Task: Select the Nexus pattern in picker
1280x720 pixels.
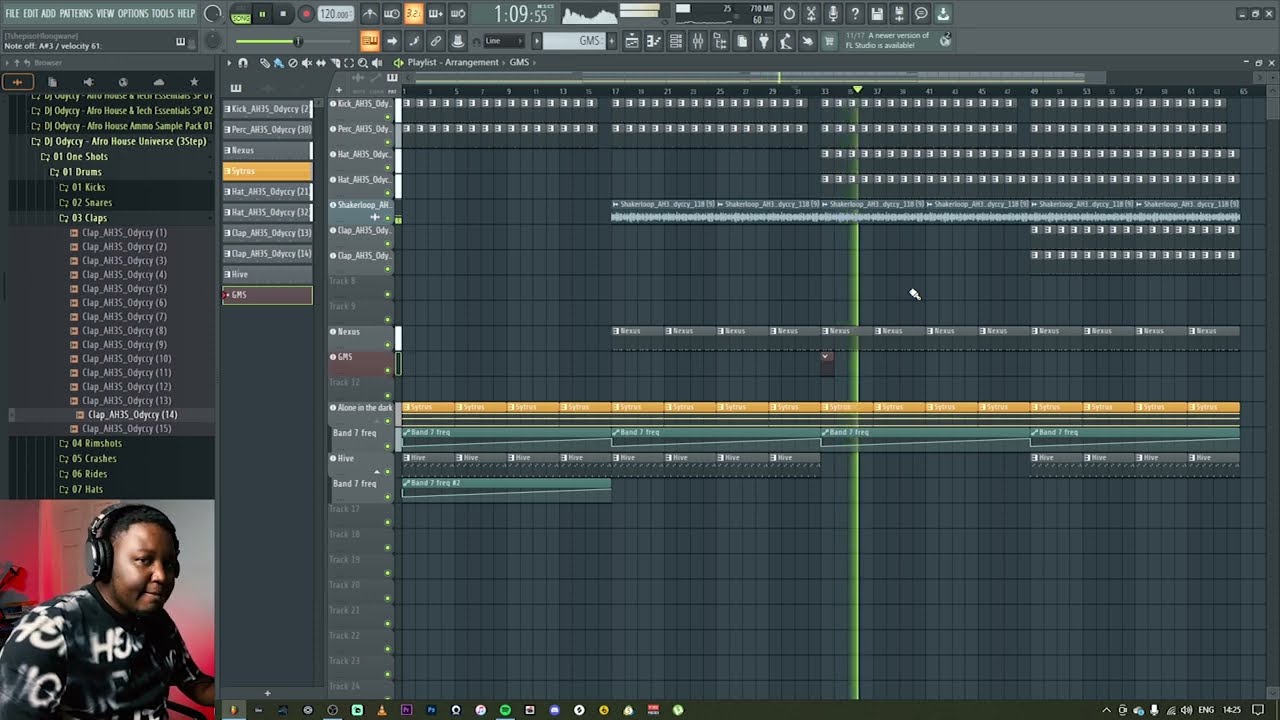Action: pos(267,150)
